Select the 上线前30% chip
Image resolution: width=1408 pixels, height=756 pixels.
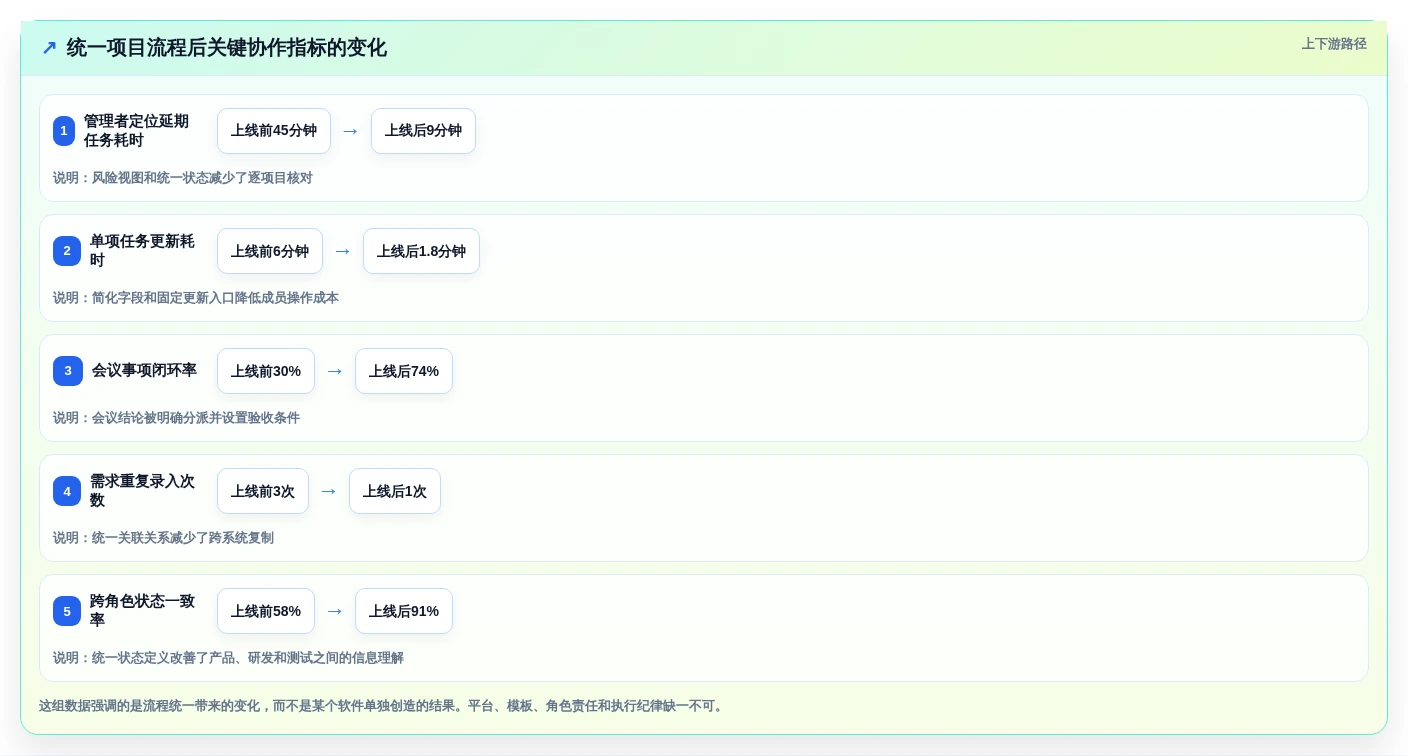(266, 371)
